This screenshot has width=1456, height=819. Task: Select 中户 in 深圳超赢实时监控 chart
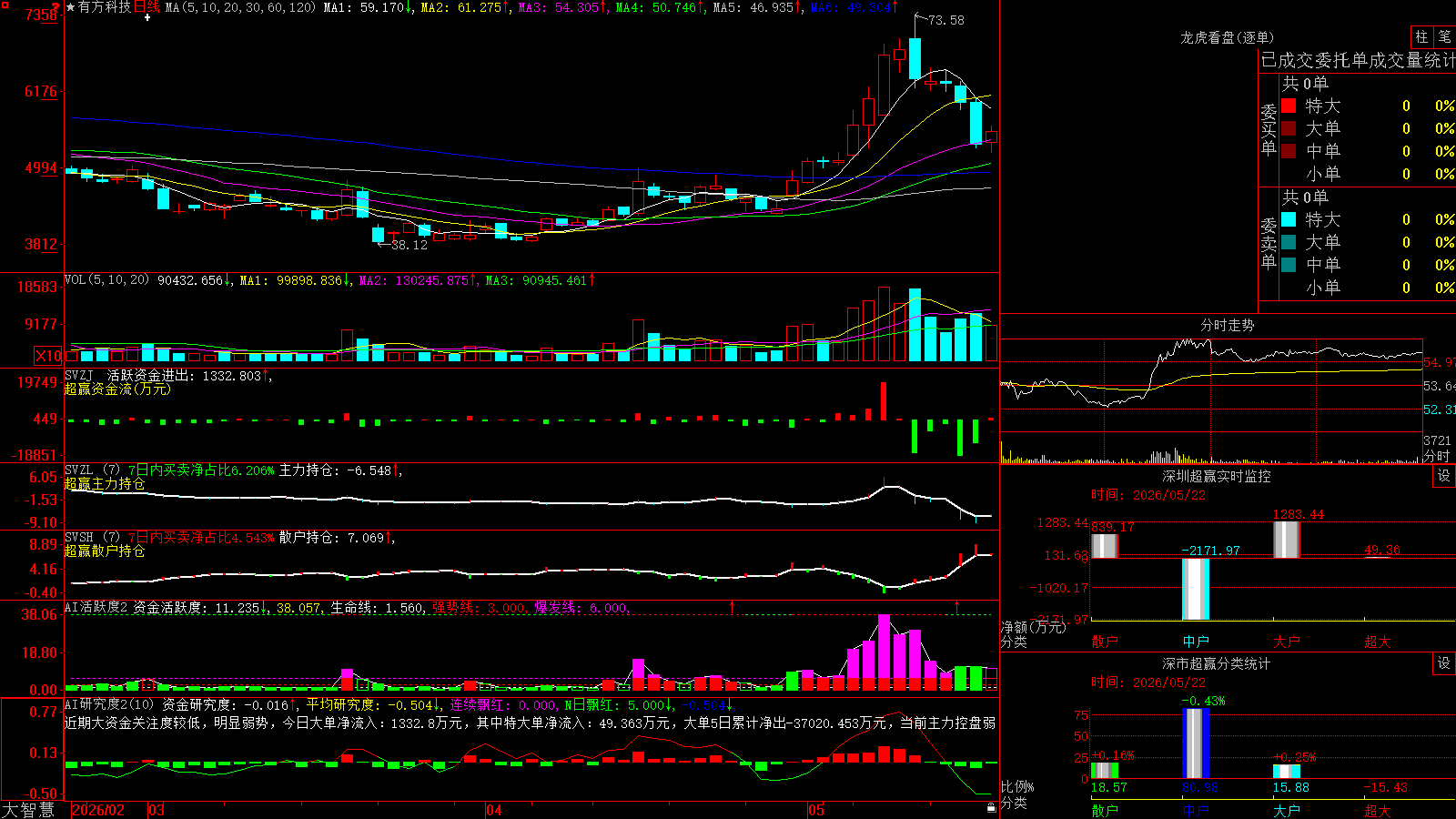[1196, 642]
